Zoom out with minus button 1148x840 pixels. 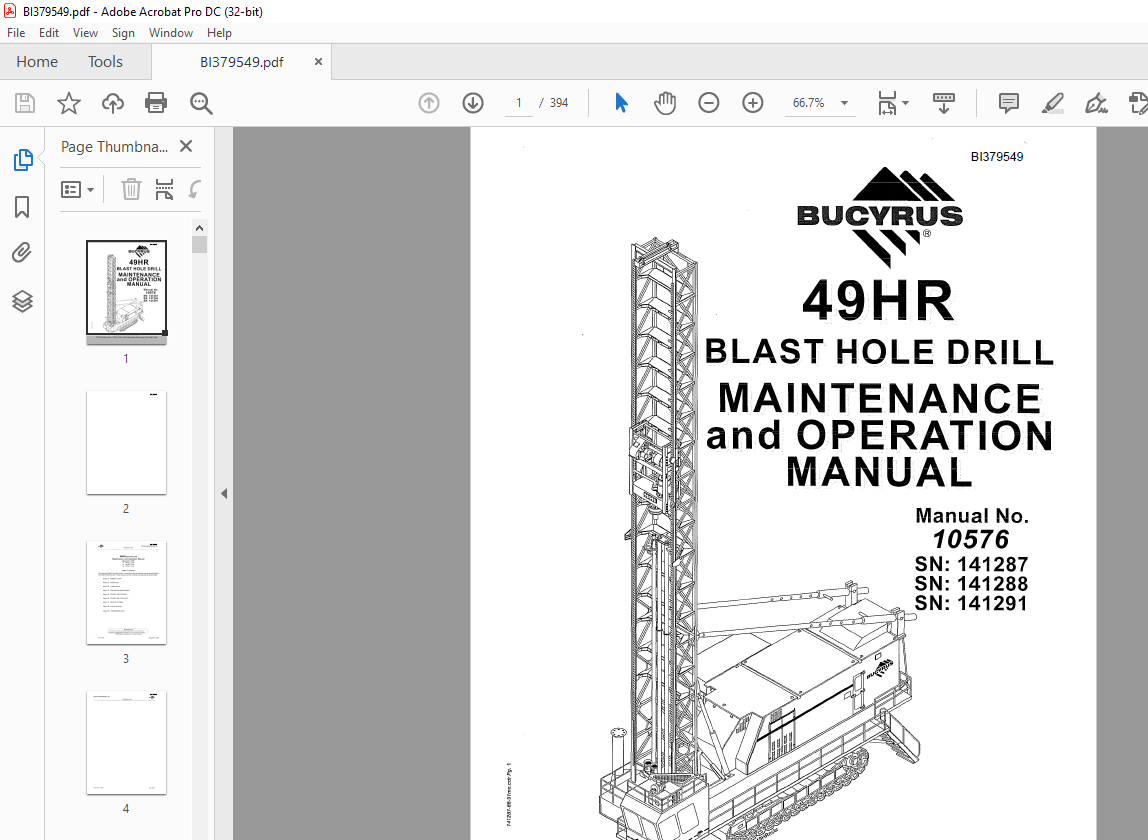click(709, 103)
